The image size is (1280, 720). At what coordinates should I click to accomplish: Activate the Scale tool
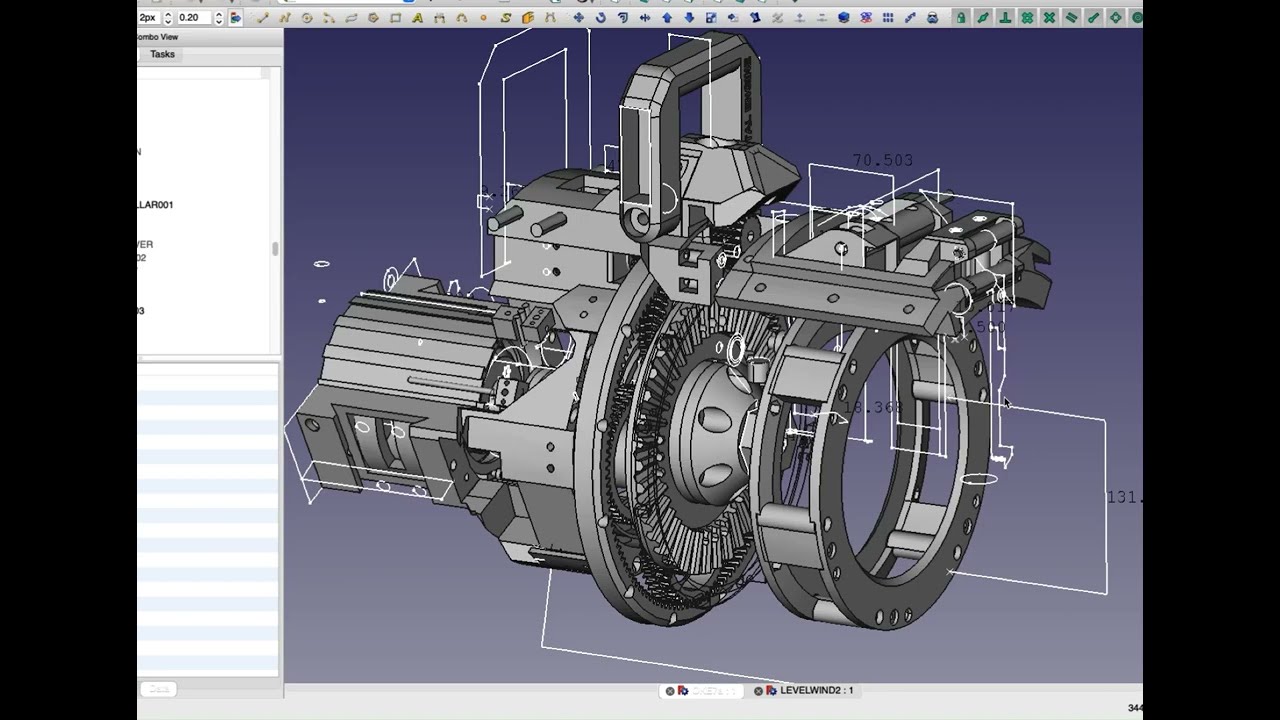(x=710, y=18)
